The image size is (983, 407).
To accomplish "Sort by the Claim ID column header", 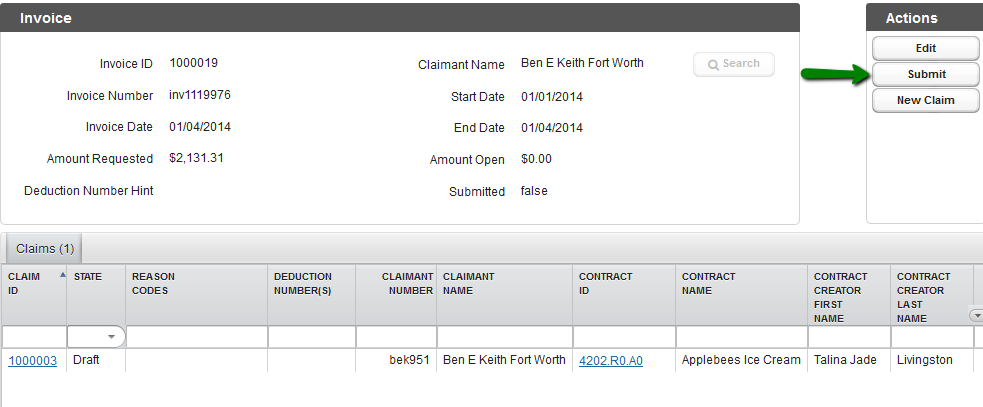I will (x=32, y=283).
